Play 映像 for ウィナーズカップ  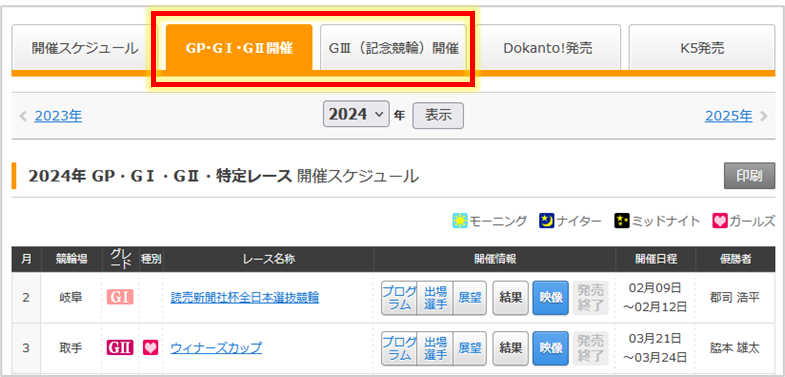[551, 348]
